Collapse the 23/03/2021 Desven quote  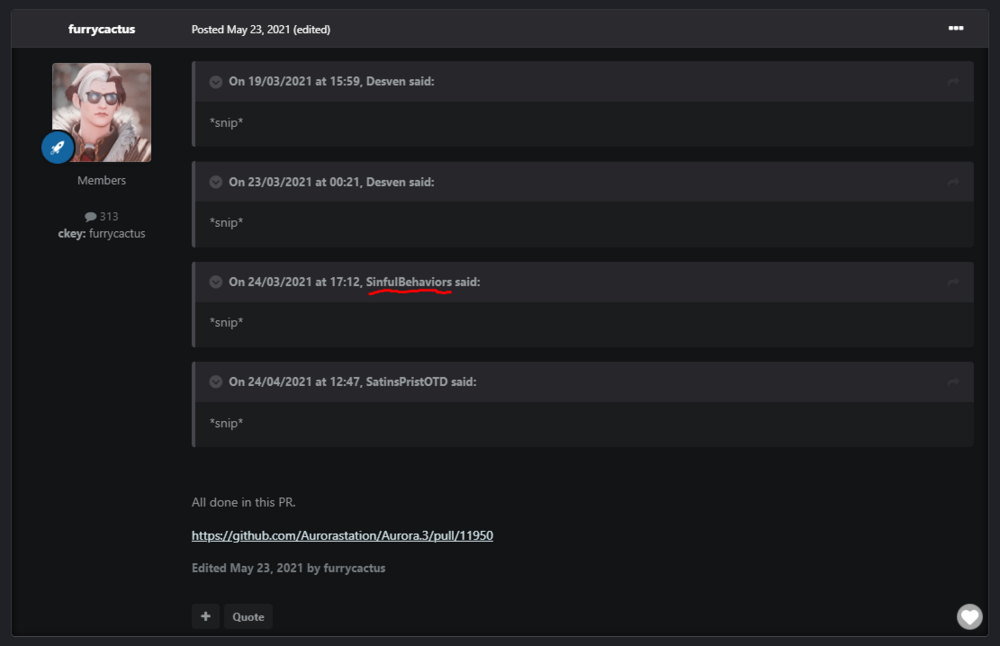coord(216,182)
